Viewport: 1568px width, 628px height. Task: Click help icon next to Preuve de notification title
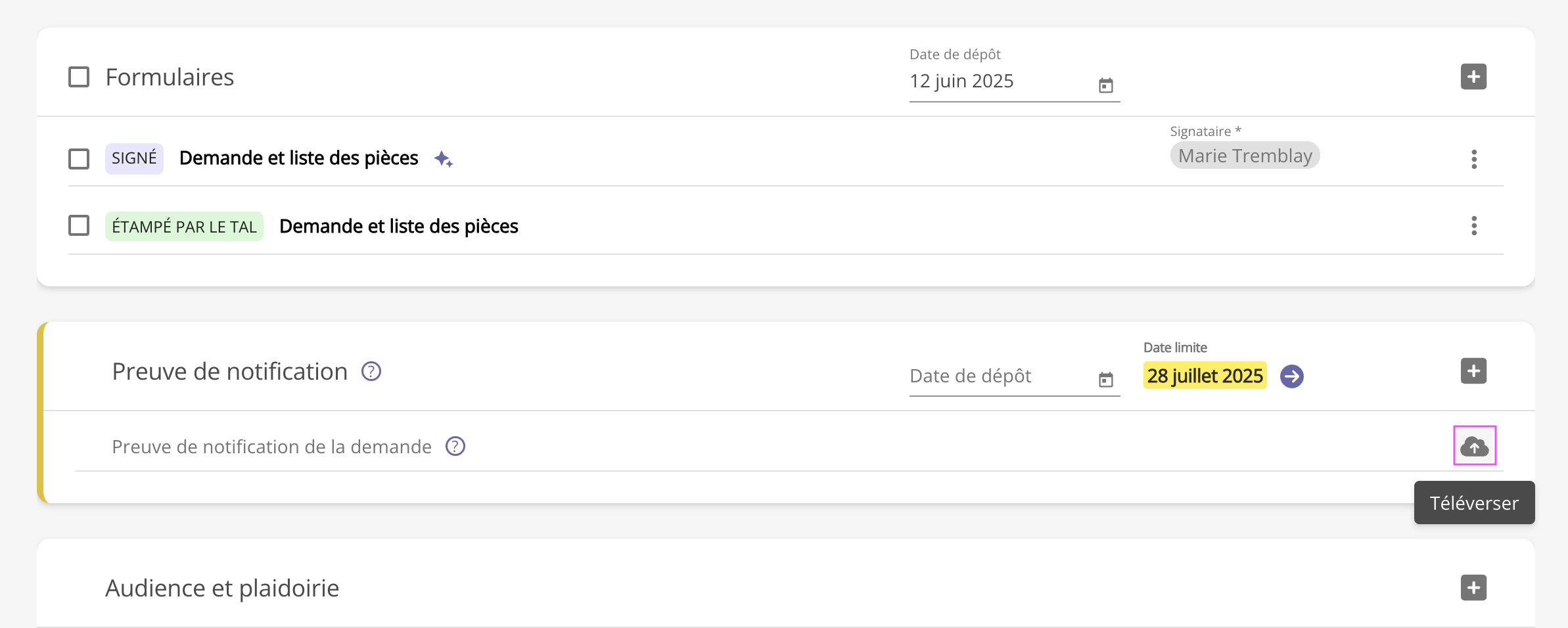point(371,372)
